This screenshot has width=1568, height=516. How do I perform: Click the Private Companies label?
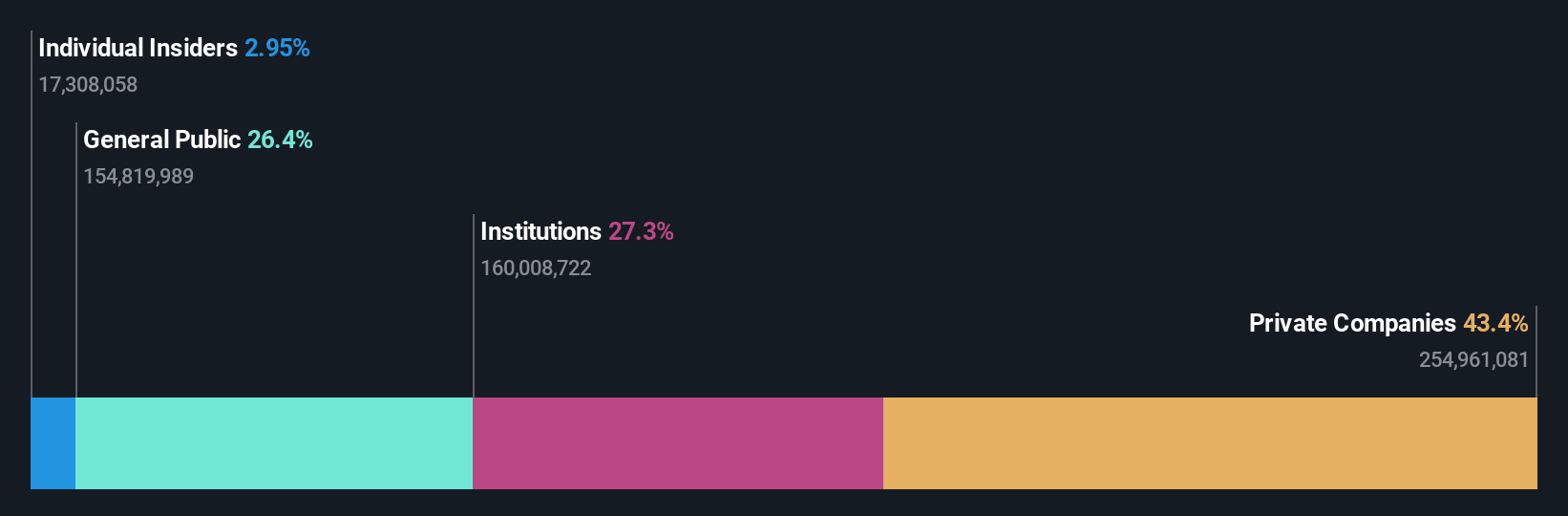click(1352, 323)
